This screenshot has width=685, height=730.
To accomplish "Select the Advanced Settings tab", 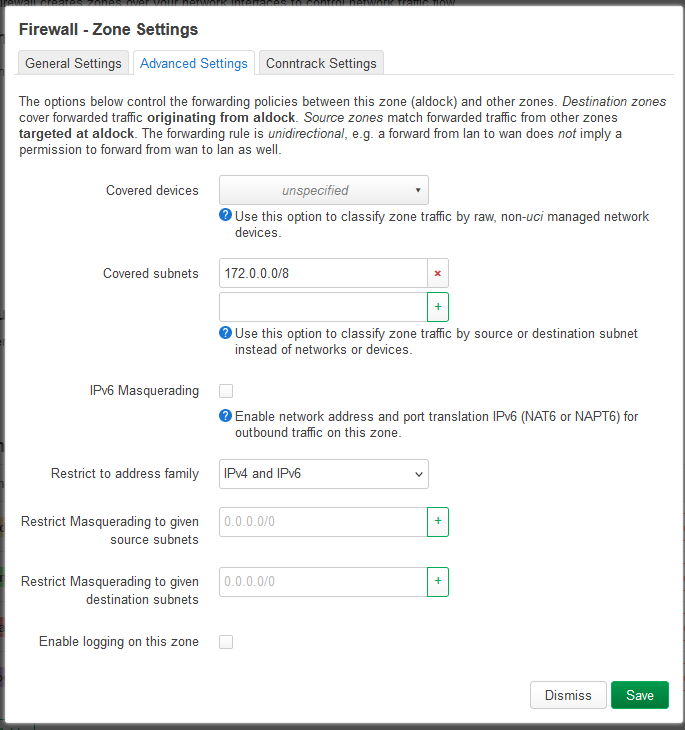I will 194,63.
